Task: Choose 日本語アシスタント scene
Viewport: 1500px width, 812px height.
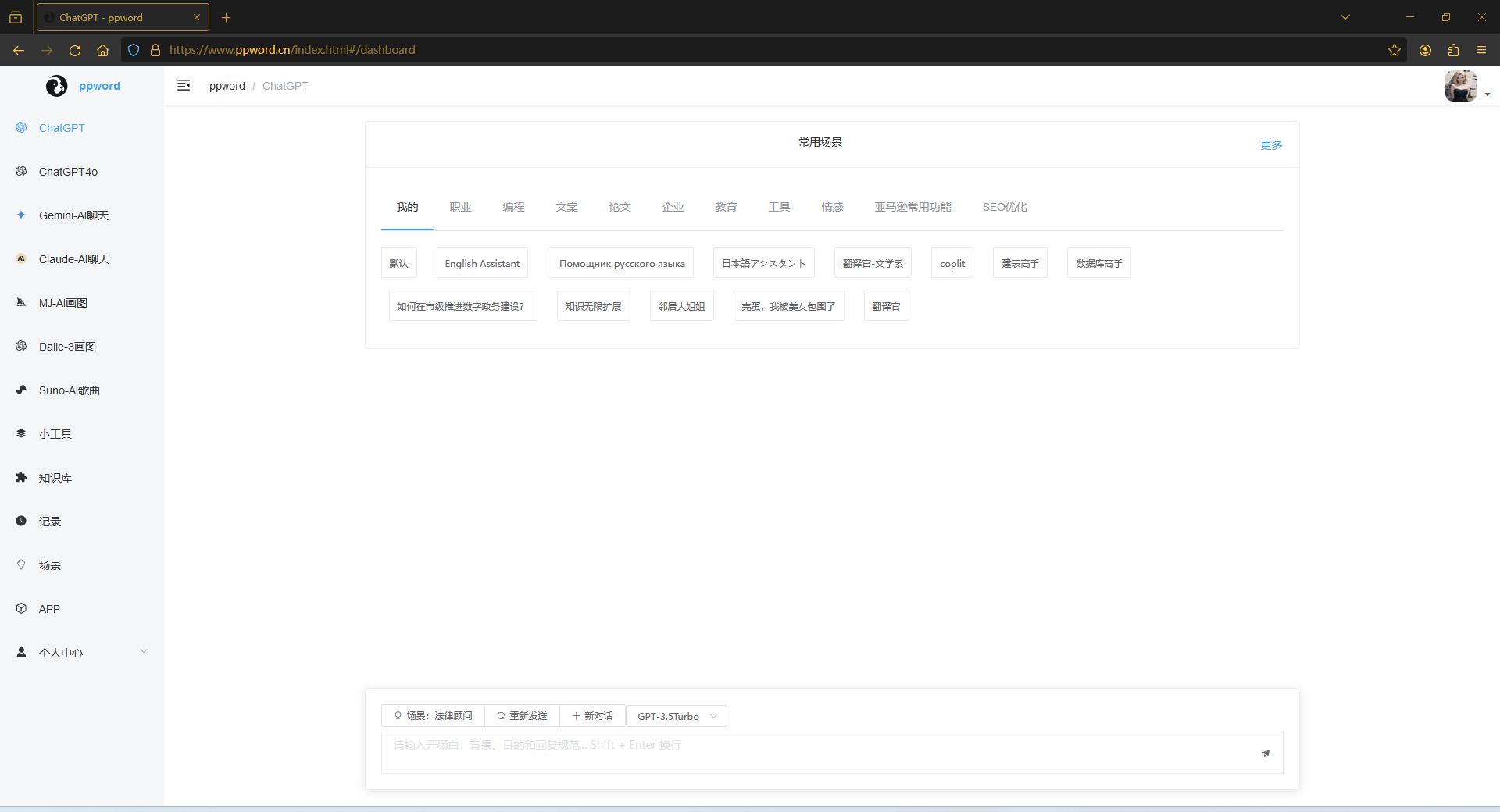Action: (x=764, y=263)
